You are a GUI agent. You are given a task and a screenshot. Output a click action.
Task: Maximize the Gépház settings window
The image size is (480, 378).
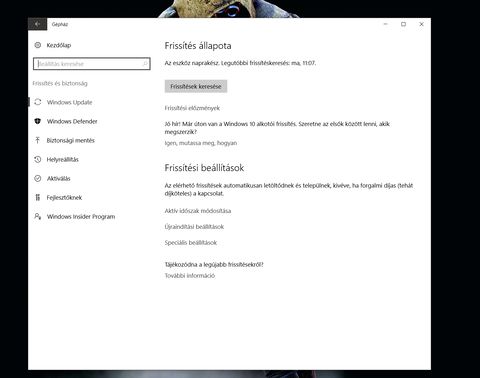coord(403,24)
